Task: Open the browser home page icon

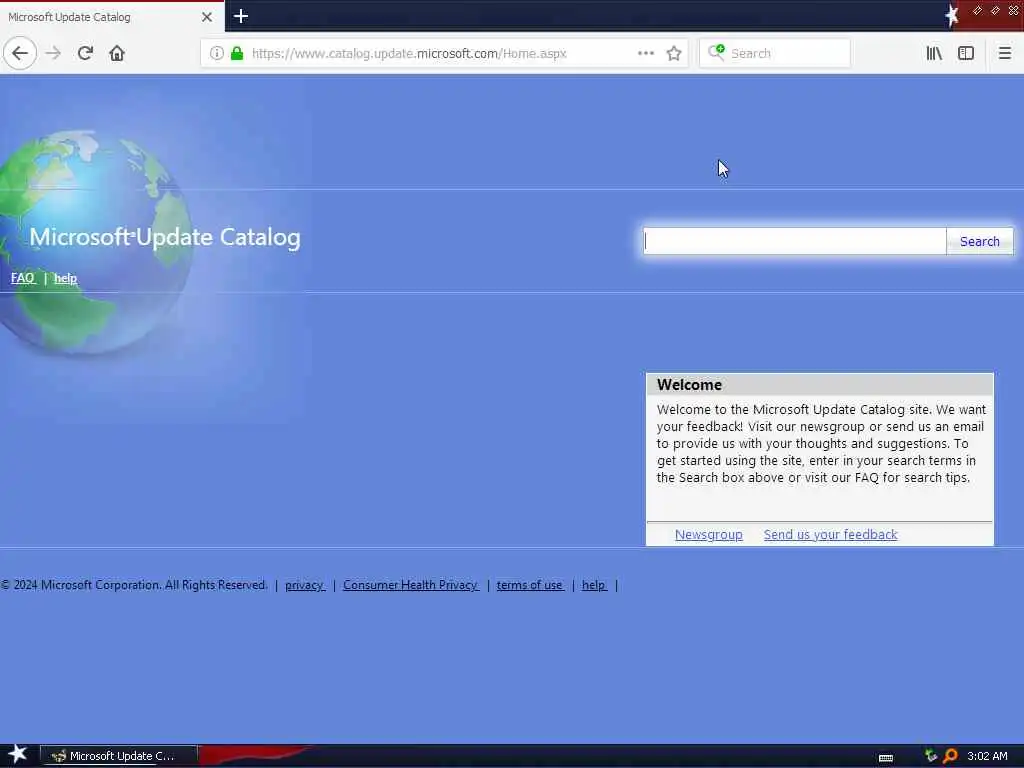Action: [x=117, y=54]
